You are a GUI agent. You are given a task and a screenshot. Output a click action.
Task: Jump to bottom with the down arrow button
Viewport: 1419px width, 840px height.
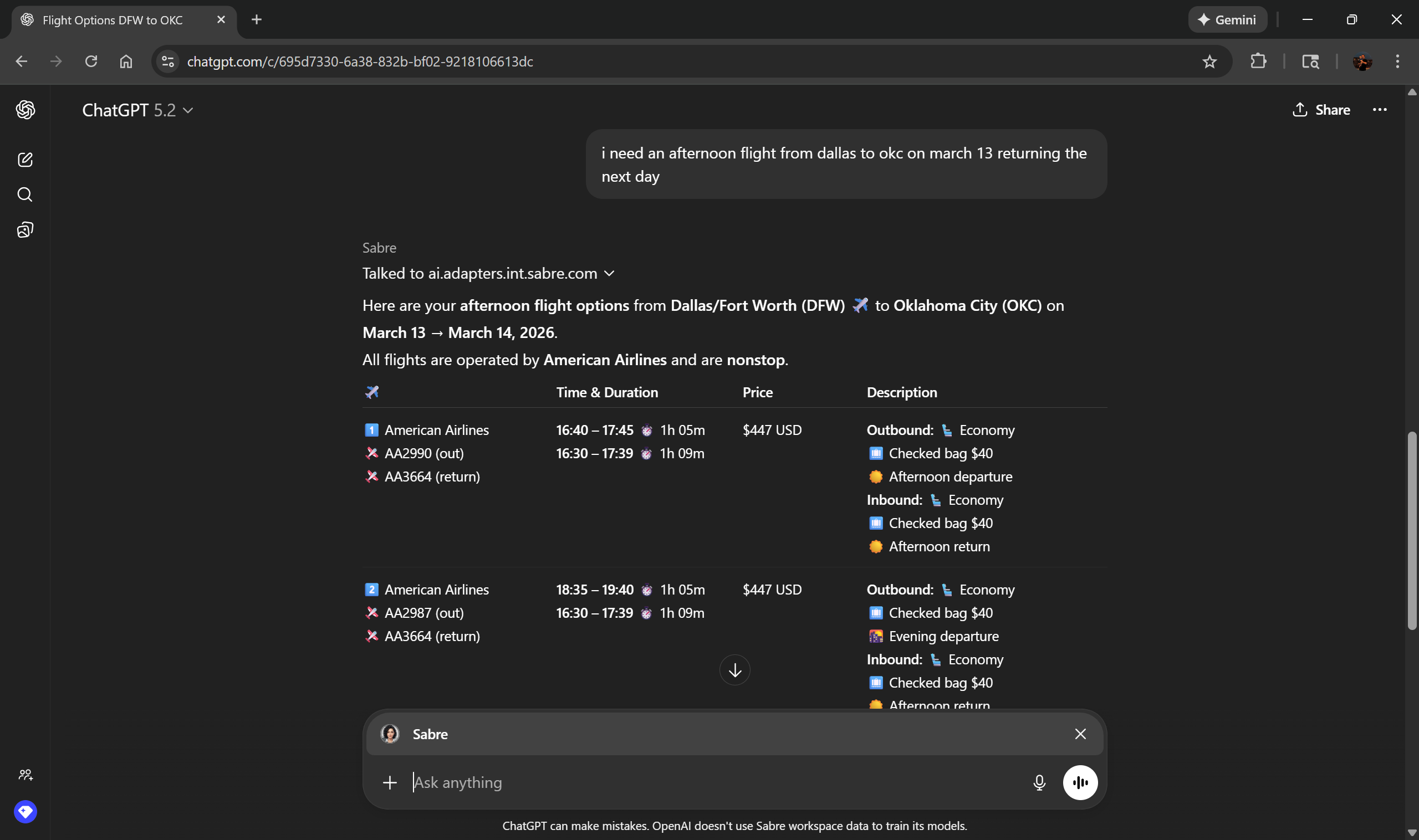tap(734, 670)
